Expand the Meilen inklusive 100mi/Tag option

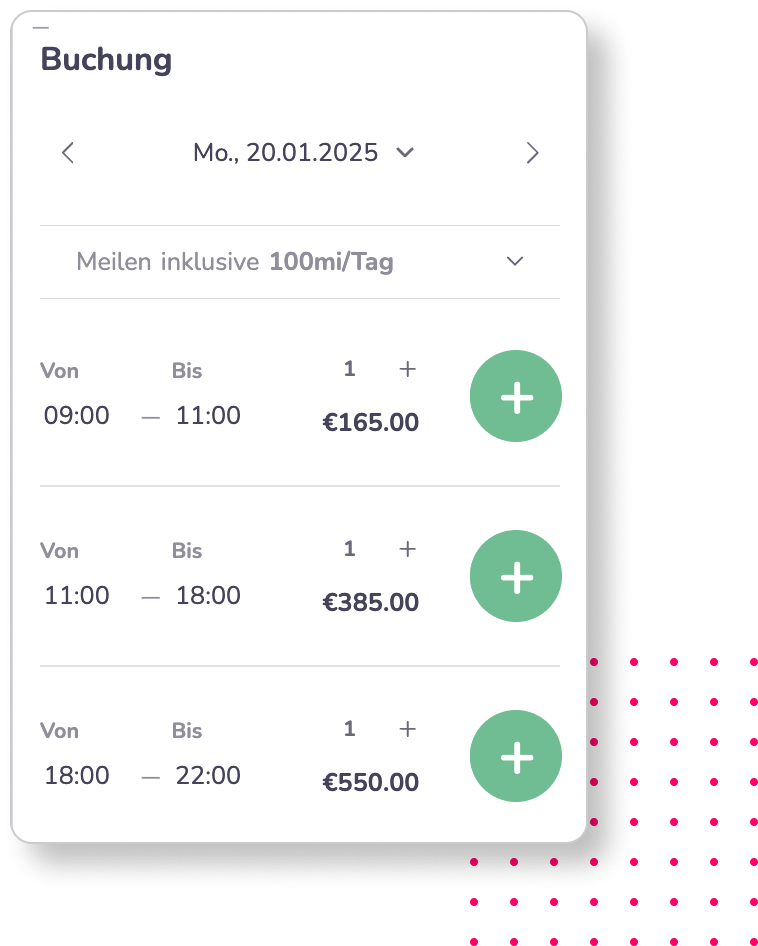[x=300, y=262]
